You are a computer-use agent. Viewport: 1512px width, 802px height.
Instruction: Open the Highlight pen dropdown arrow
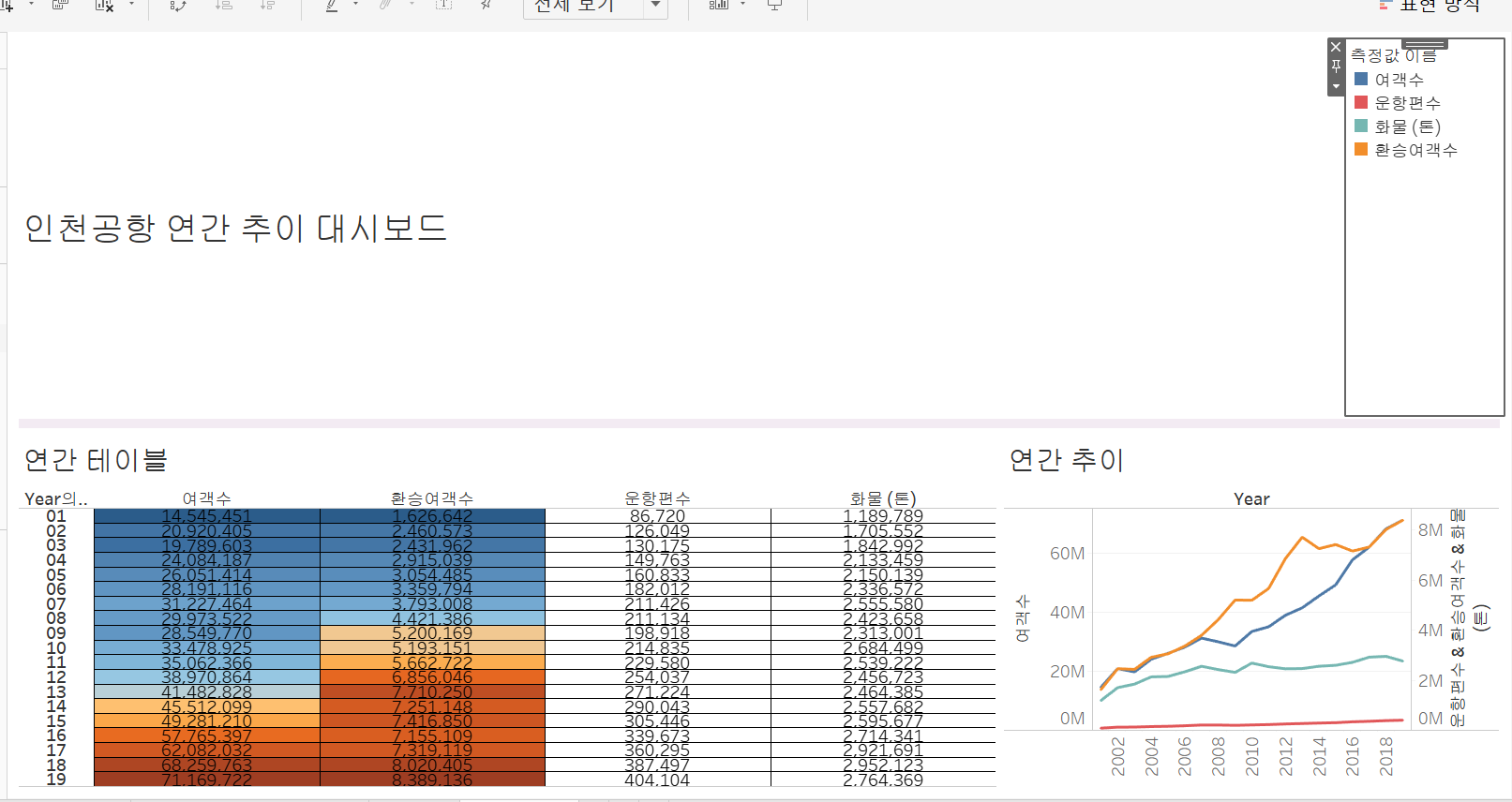pos(355,5)
